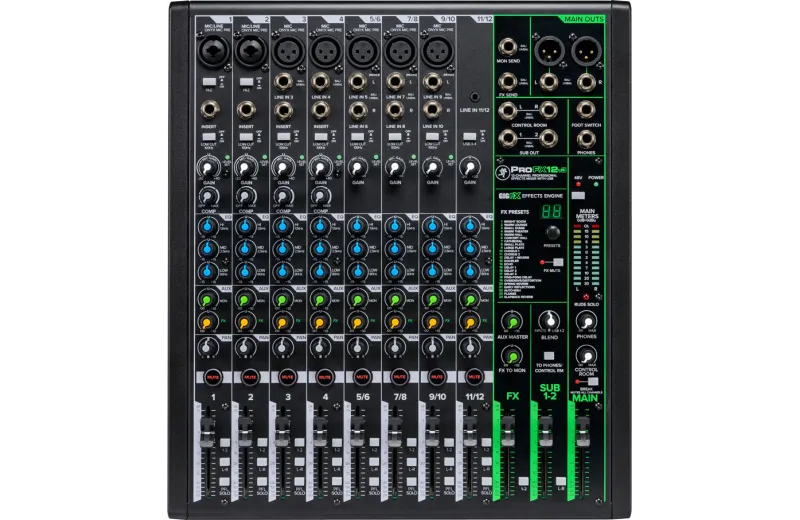Viewport: 800px width, 520px height.
Task: Toggle the Break mute-all-channels switch
Action: [x=591, y=381]
